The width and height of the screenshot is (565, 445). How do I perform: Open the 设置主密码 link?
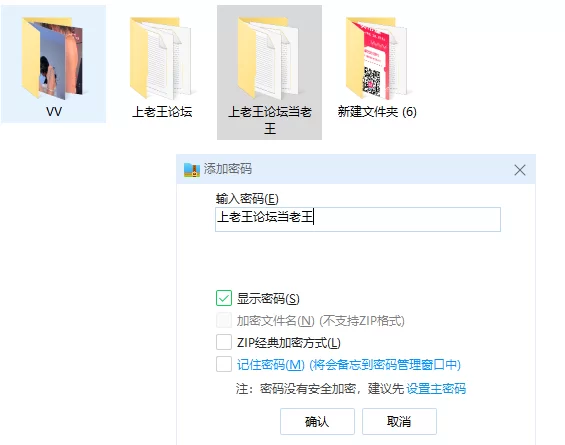pyautogui.click(x=436, y=388)
